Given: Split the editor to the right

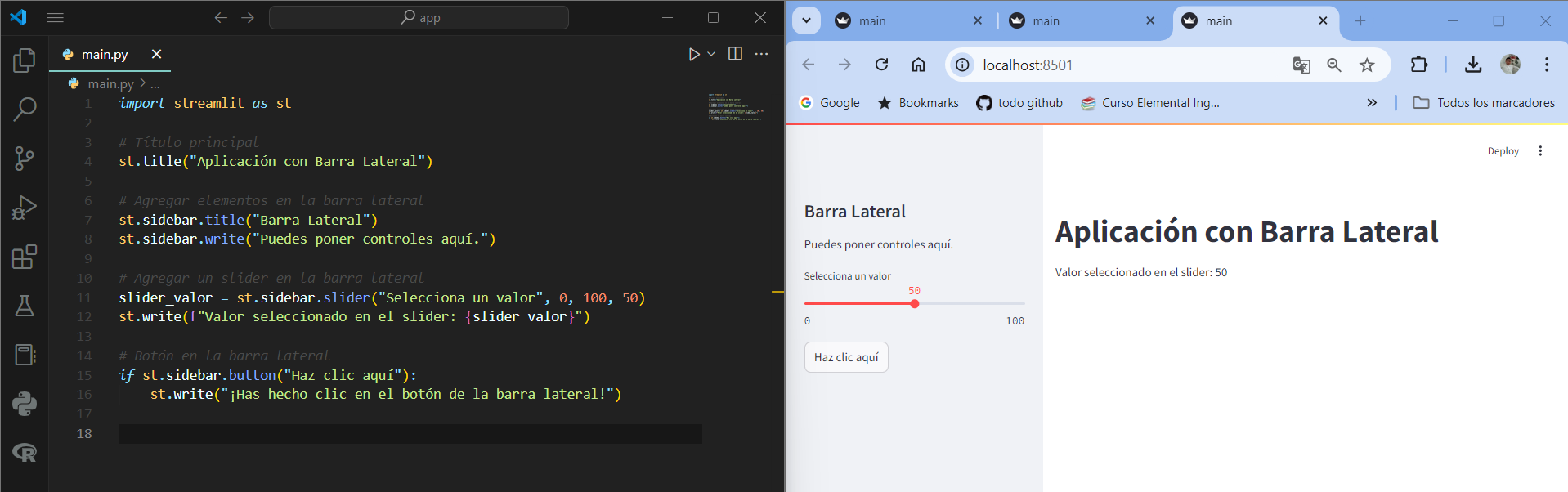Looking at the screenshot, I should coord(735,54).
